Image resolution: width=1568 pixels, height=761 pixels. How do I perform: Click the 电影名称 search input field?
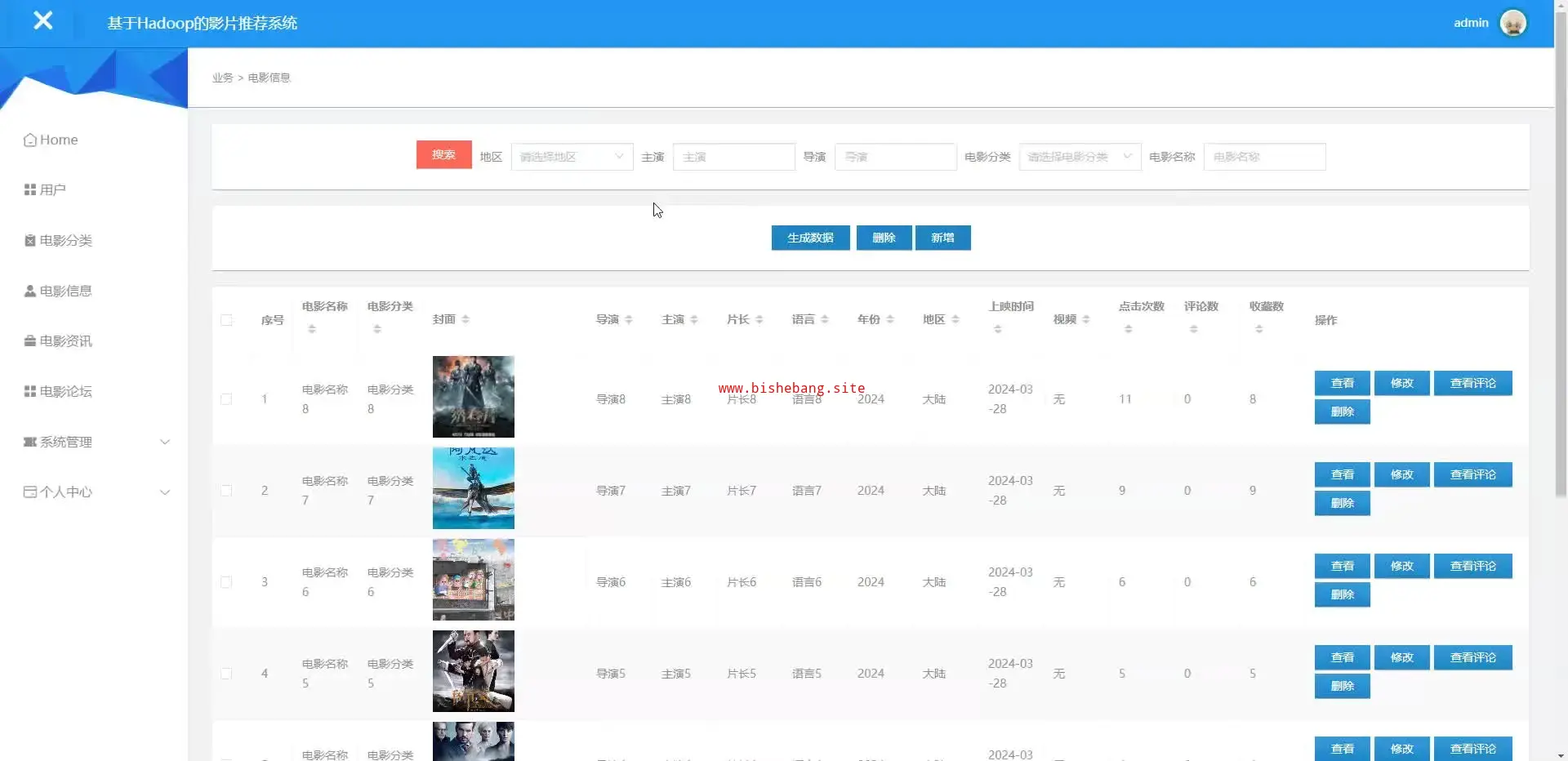[x=1263, y=157]
